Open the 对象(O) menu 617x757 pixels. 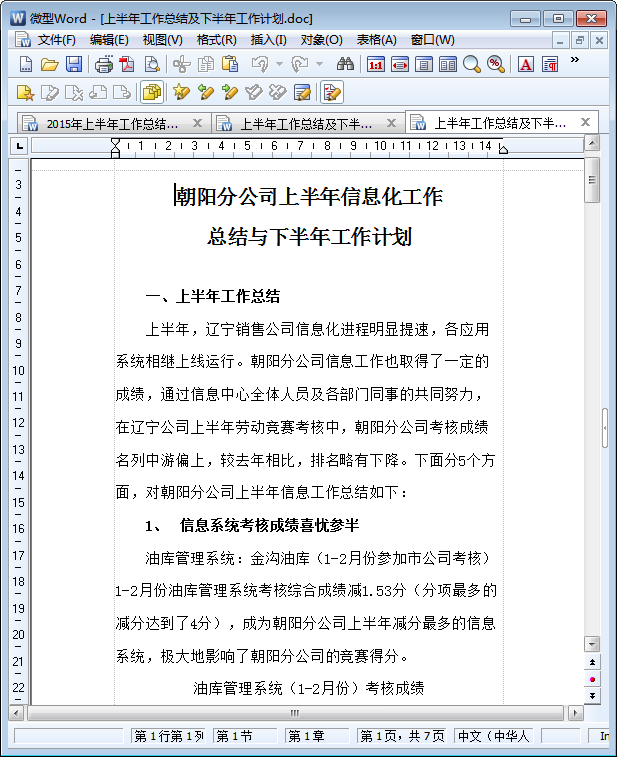click(x=322, y=40)
